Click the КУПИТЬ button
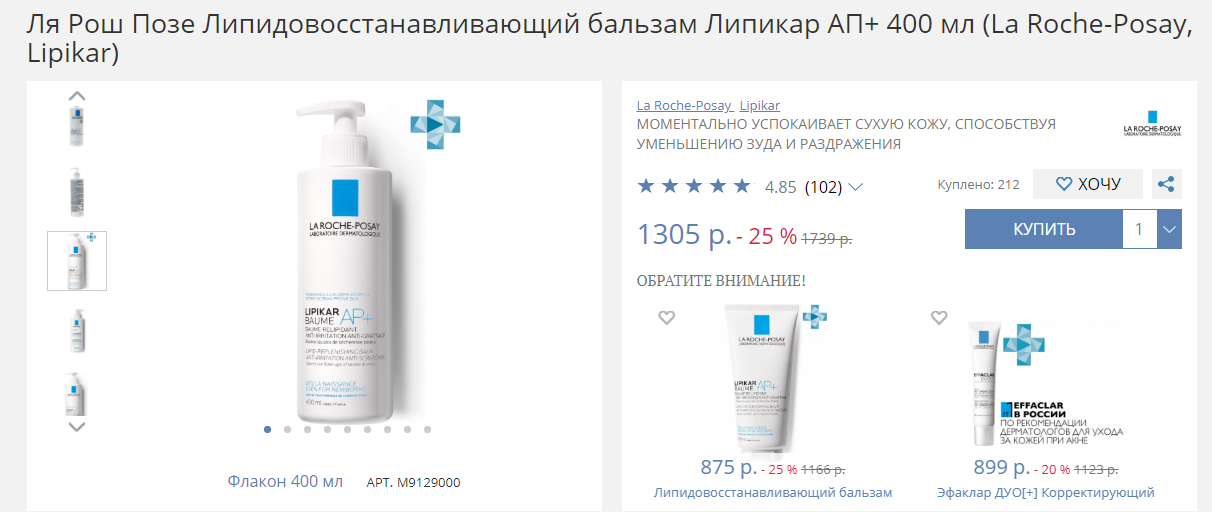The width and height of the screenshot is (1212, 512). click(1044, 229)
